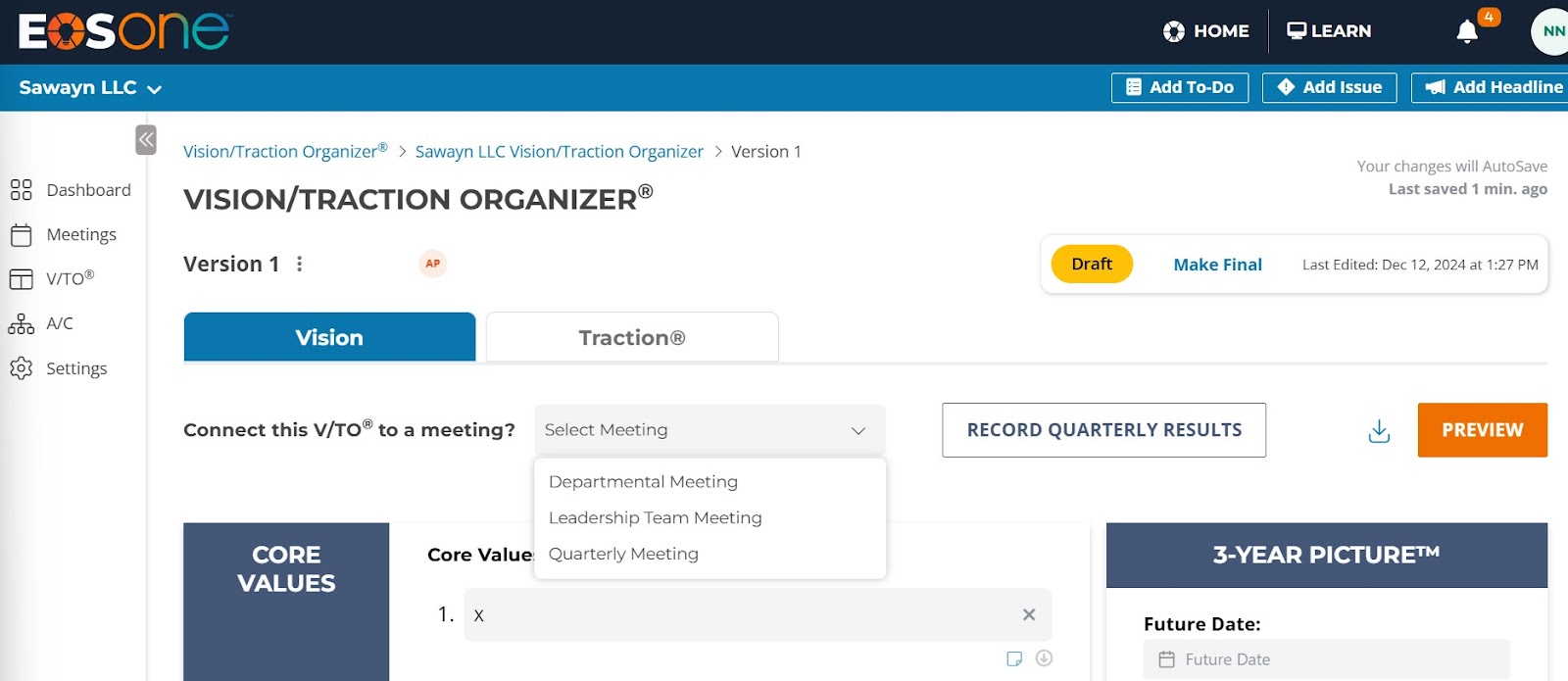This screenshot has height=681, width=1568.
Task: Click Make Final
Action: [x=1217, y=265]
